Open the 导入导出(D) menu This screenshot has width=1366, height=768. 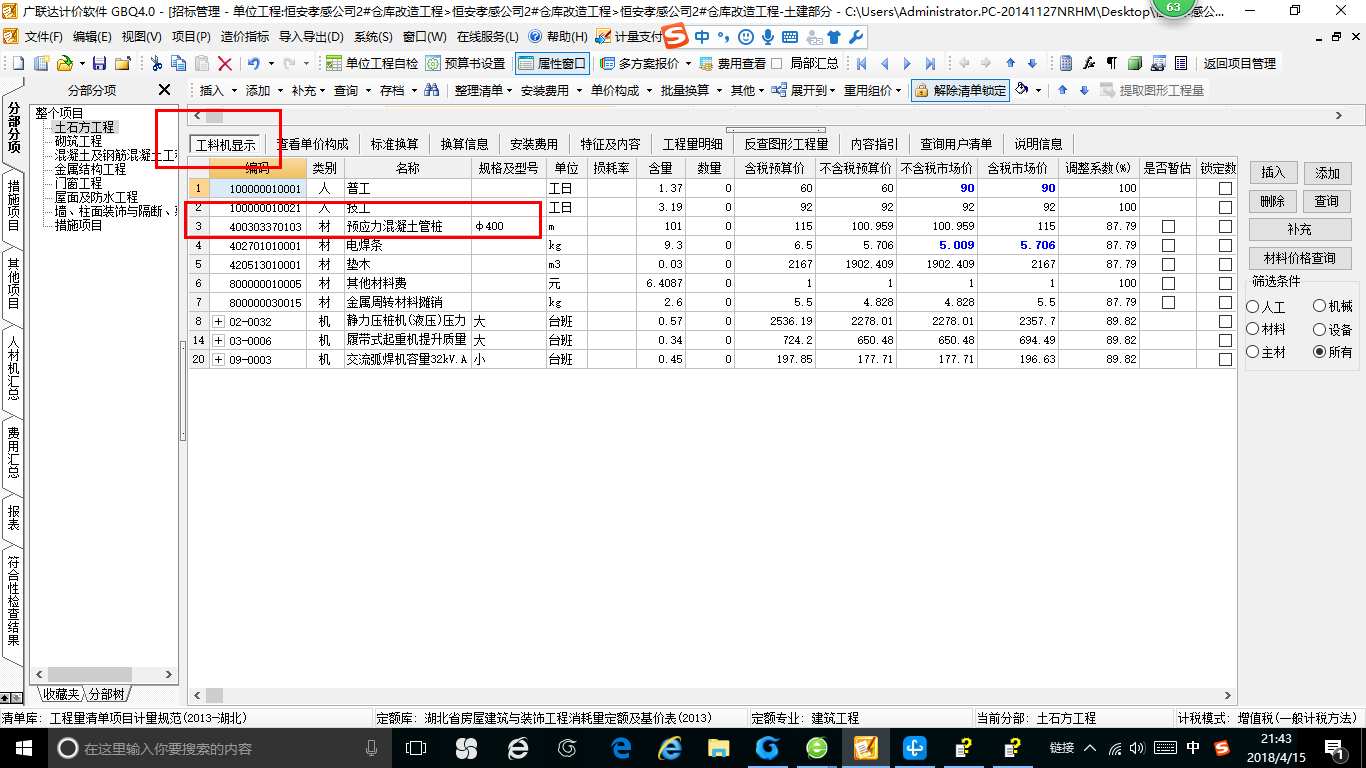311,37
